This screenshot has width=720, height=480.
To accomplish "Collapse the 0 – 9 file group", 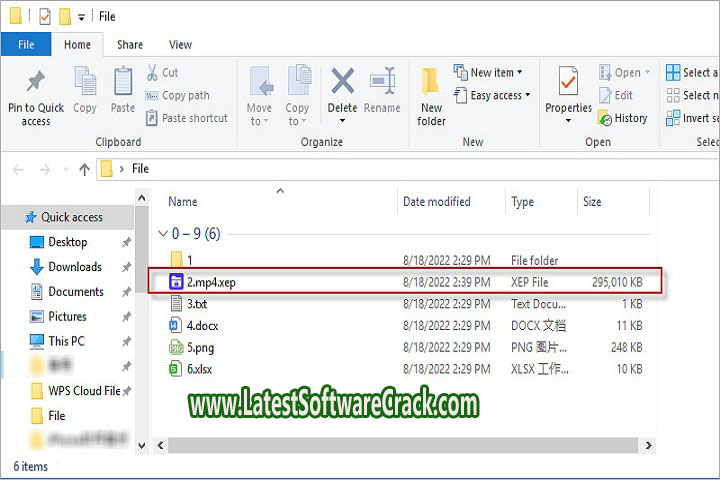I will 163,234.
